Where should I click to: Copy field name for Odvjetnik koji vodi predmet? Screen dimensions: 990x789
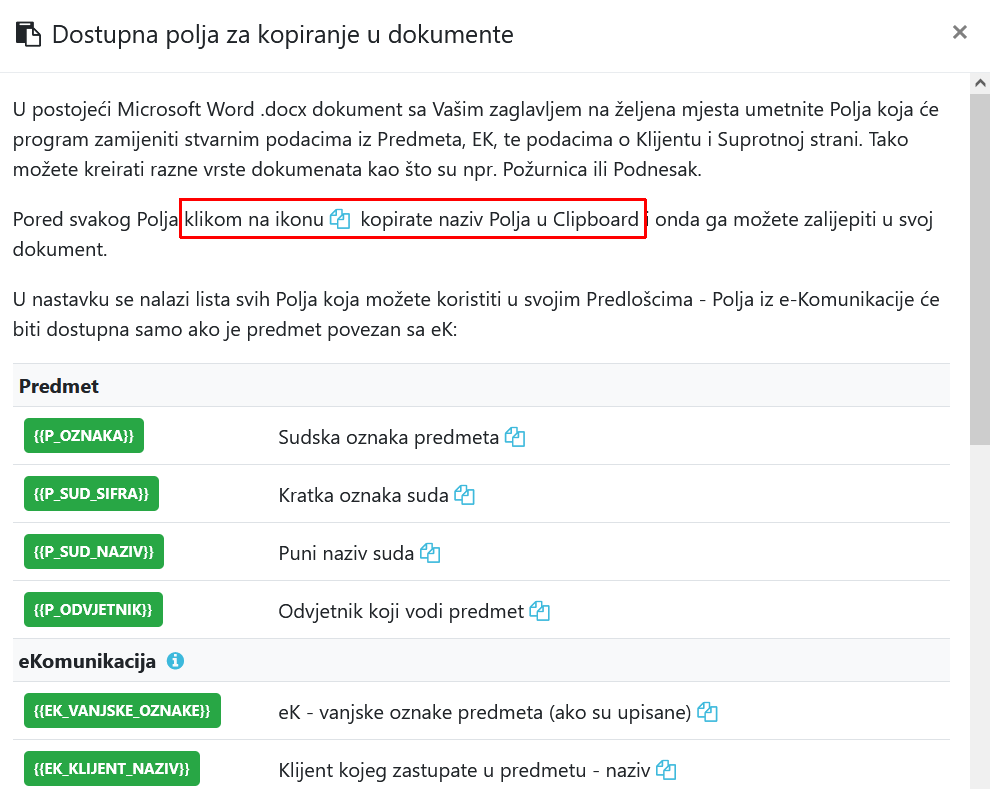click(540, 610)
